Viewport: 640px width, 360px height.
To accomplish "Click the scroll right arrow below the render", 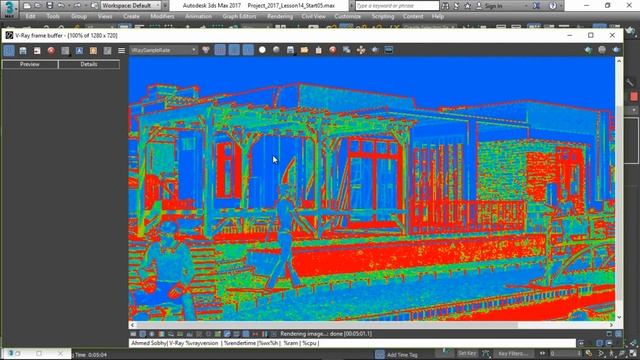I will coord(611,325).
